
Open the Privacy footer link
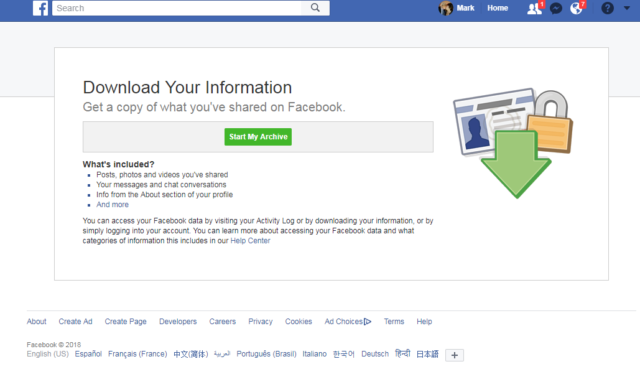point(260,322)
